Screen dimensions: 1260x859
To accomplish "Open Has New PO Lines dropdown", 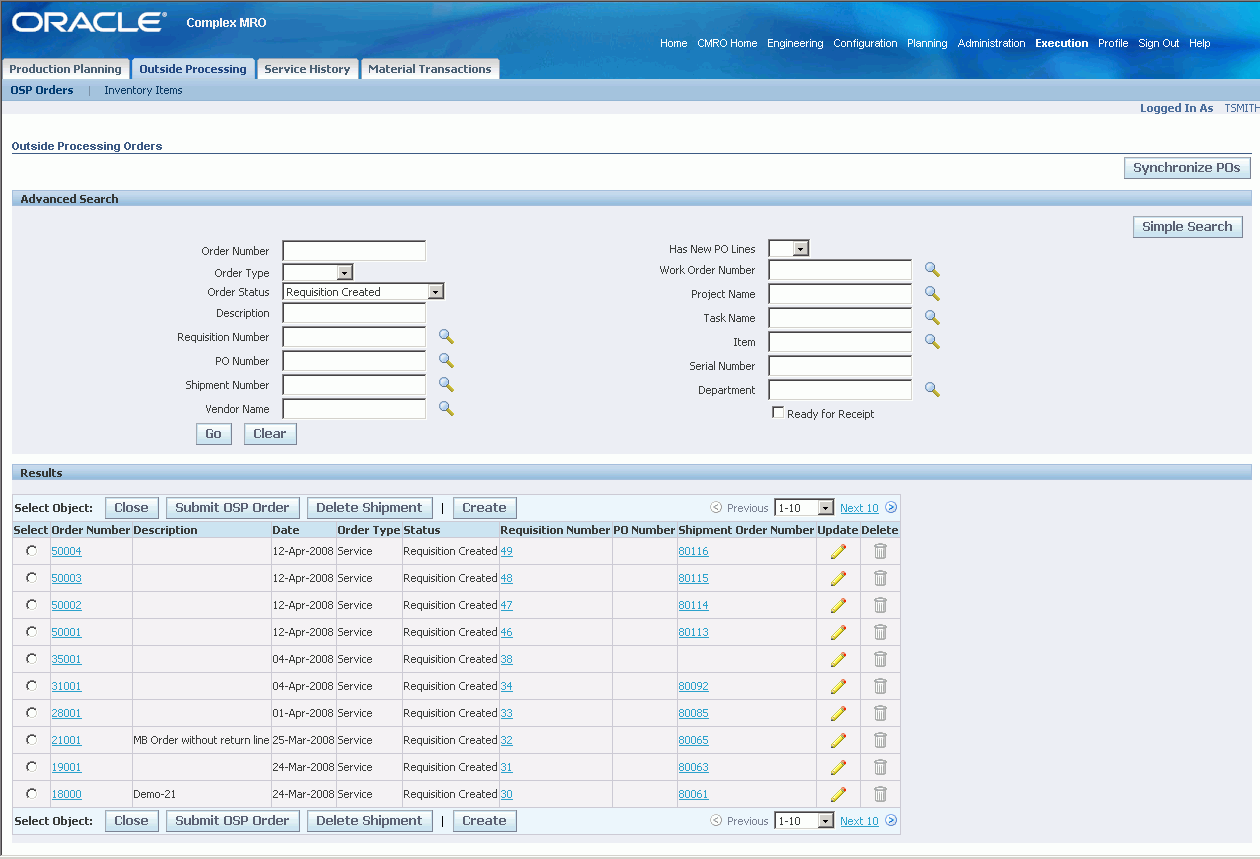I will (x=801, y=249).
